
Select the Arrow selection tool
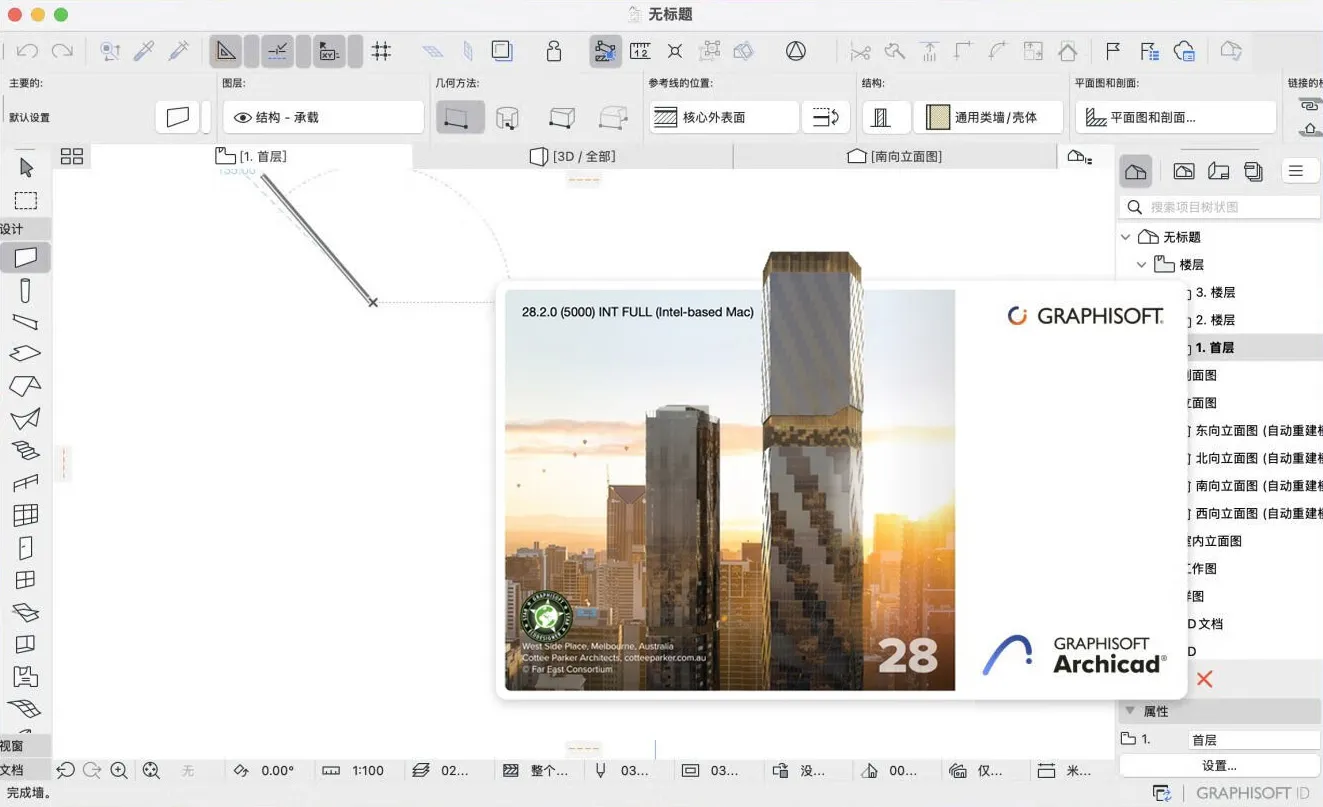click(x=26, y=167)
